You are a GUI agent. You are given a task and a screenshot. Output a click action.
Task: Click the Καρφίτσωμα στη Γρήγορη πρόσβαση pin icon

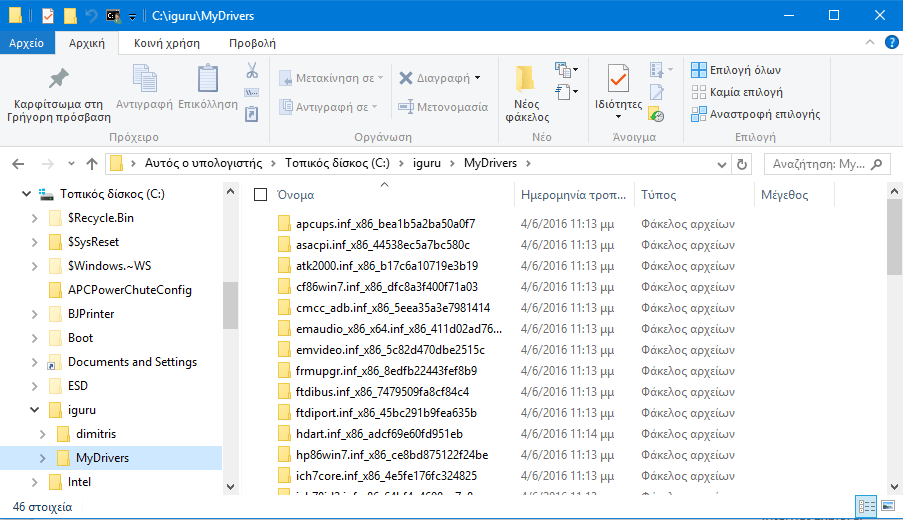[x=58, y=79]
